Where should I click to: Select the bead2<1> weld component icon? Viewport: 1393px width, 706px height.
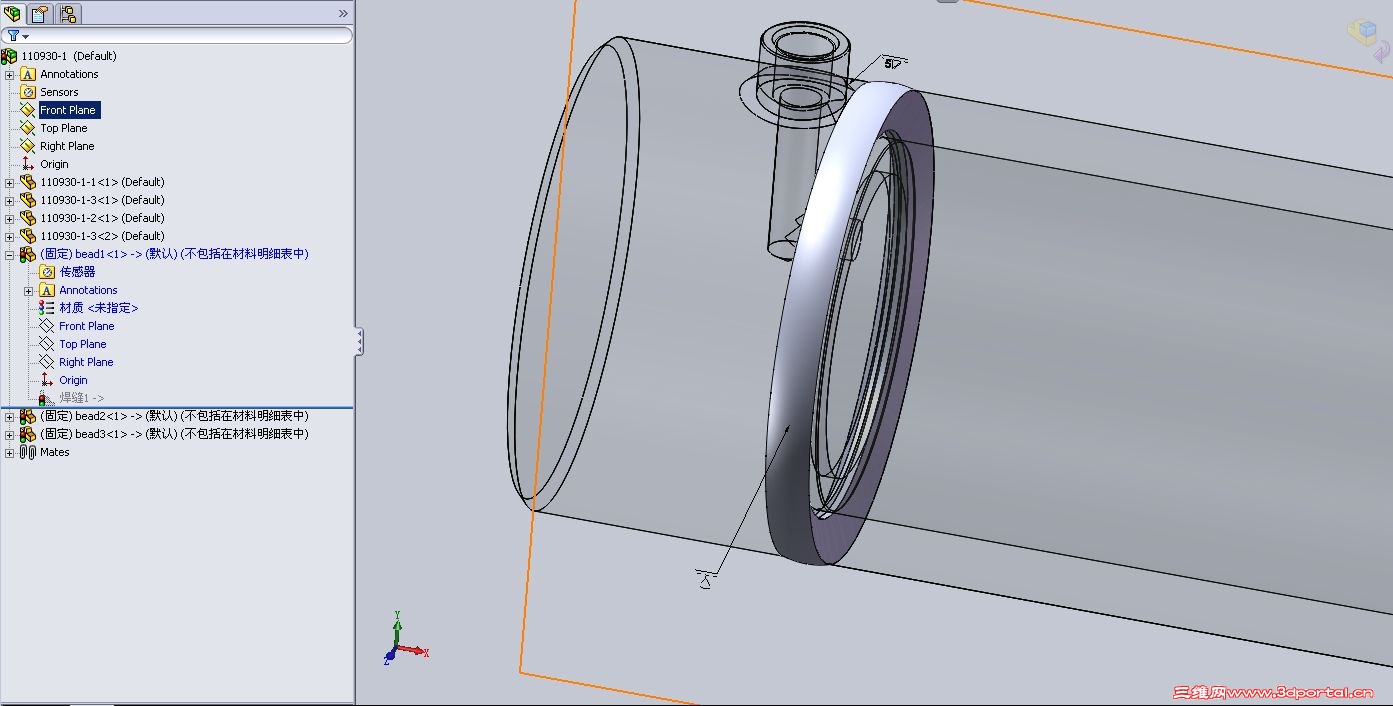tap(28, 416)
